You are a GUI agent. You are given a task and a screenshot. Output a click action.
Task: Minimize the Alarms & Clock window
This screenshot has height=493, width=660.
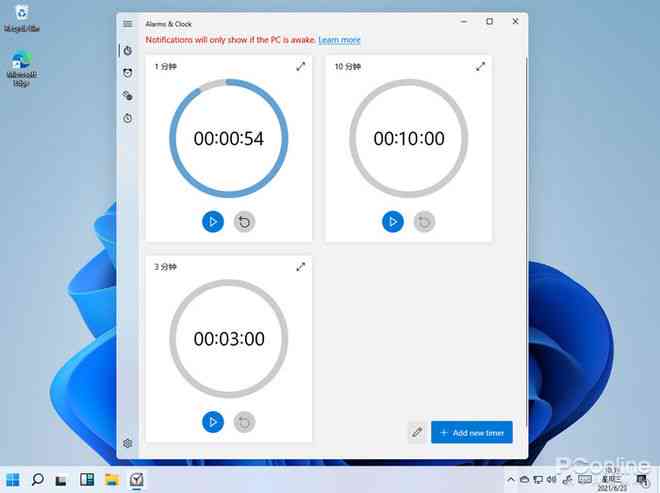(x=464, y=21)
